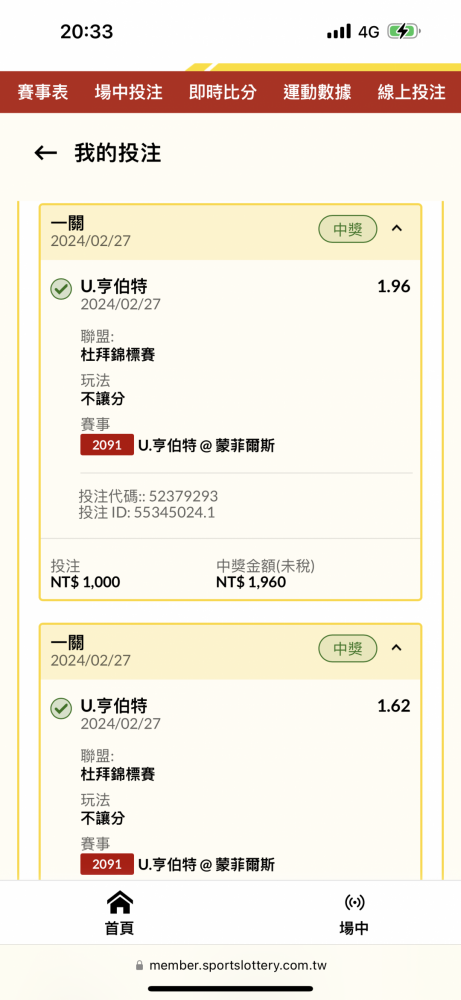Viewport: 461px width, 1000px height.
Task: Go to 線上投注 tab
Action: pyautogui.click(x=411, y=92)
